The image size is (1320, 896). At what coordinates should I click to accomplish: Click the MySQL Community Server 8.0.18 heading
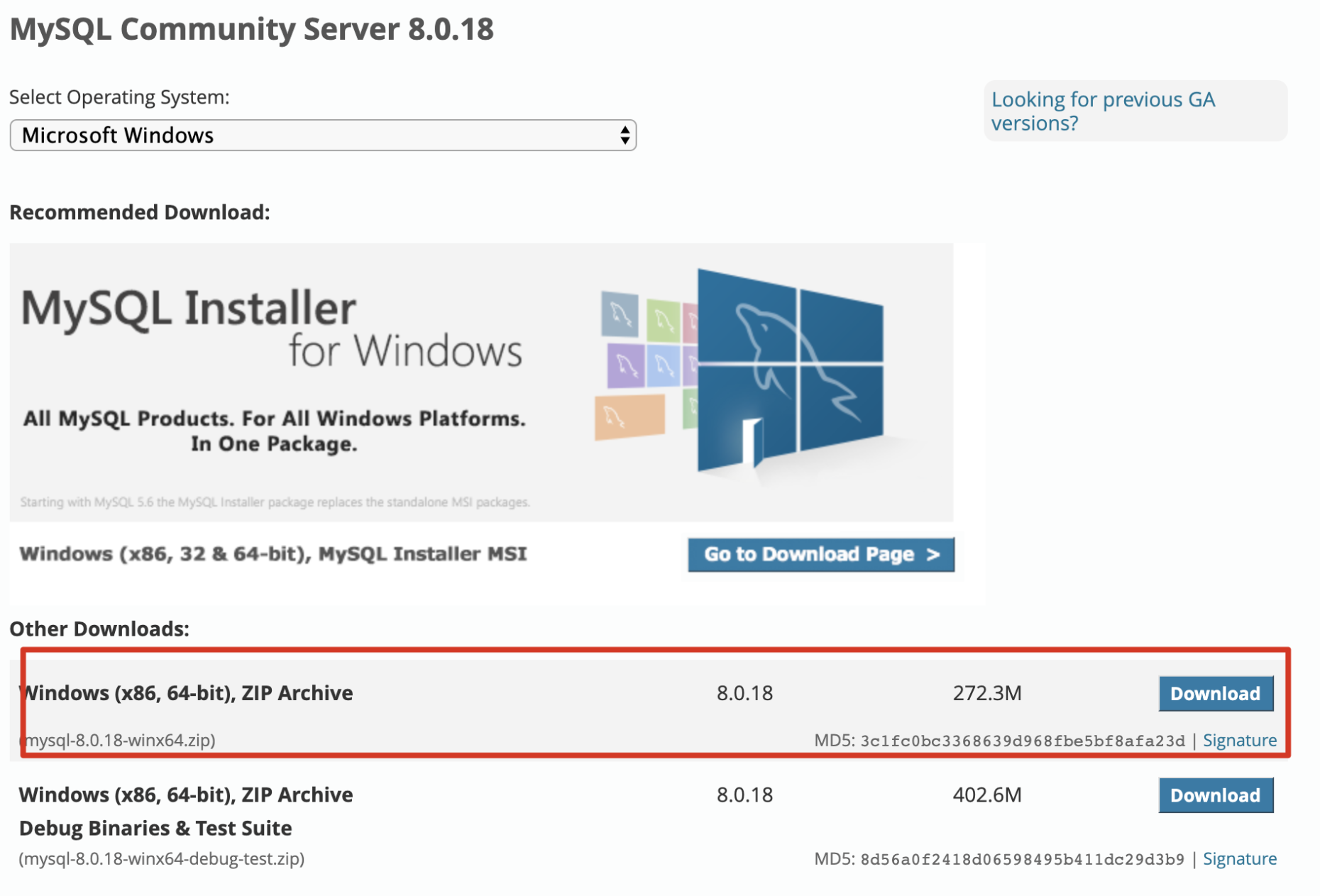click(x=251, y=29)
